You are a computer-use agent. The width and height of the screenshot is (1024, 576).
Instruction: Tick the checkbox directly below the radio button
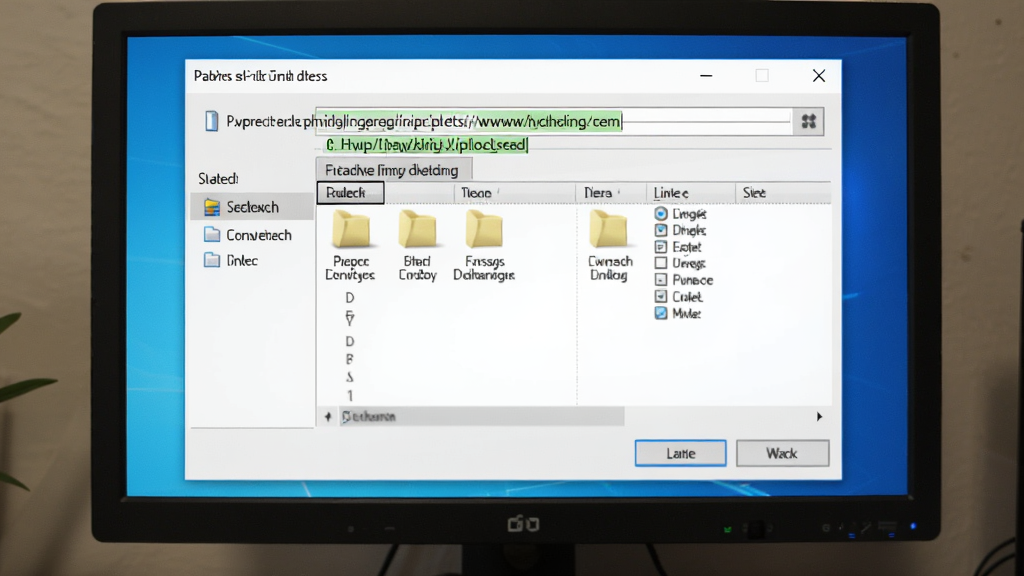click(x=661, y=230)
